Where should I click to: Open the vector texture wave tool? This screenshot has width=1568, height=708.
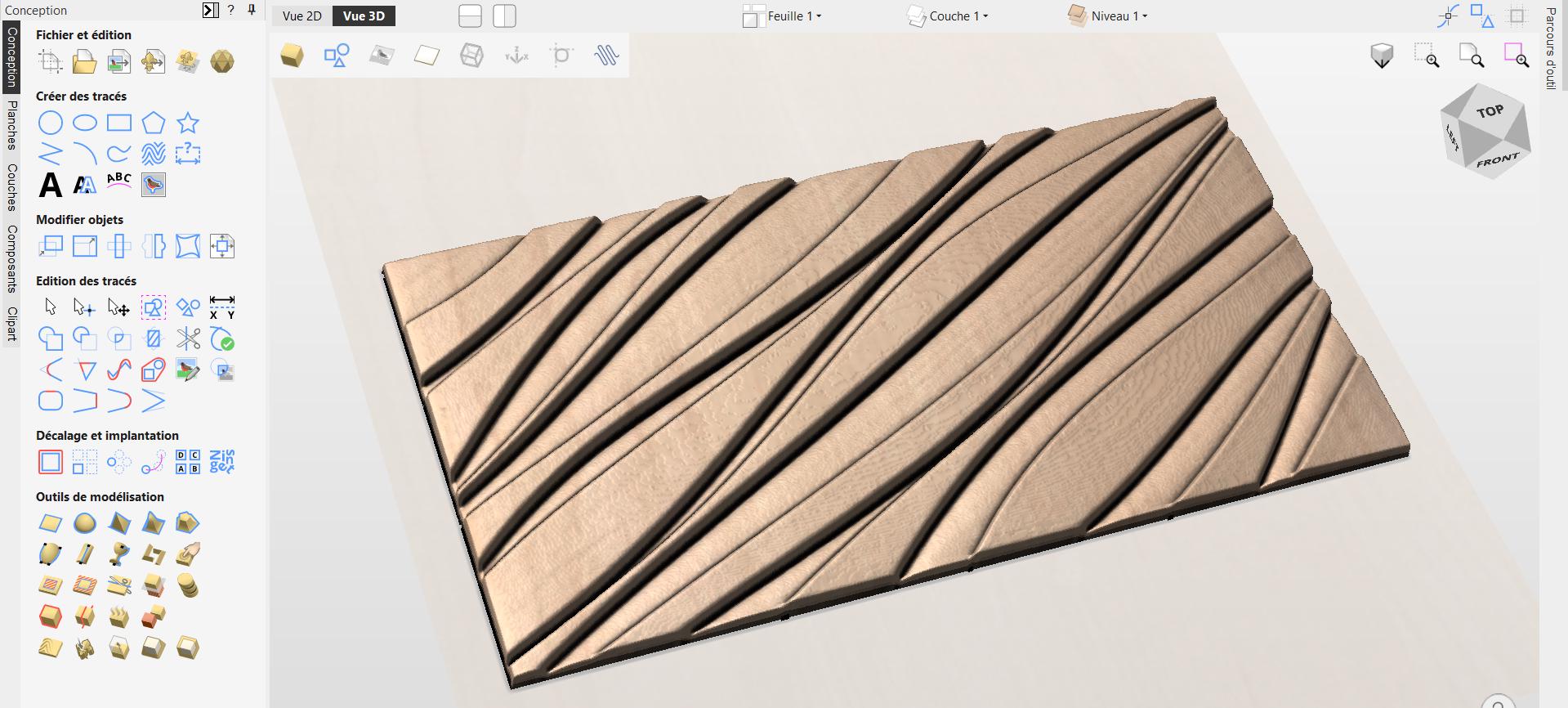coord(154,154)
